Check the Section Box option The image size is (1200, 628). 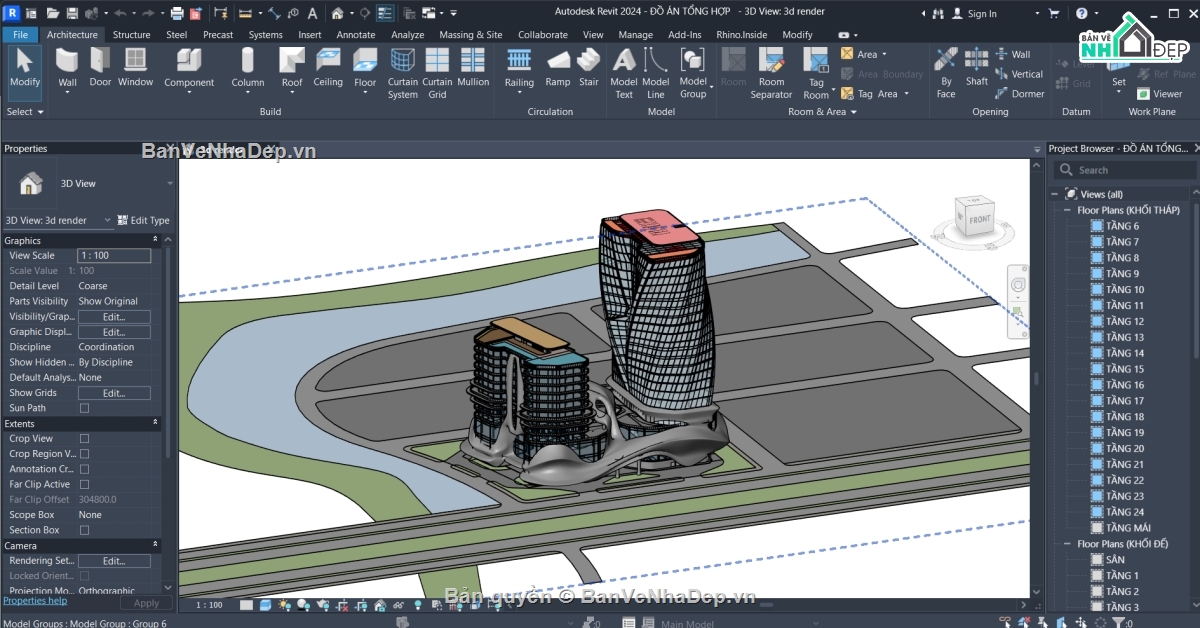tap(84, 530)
